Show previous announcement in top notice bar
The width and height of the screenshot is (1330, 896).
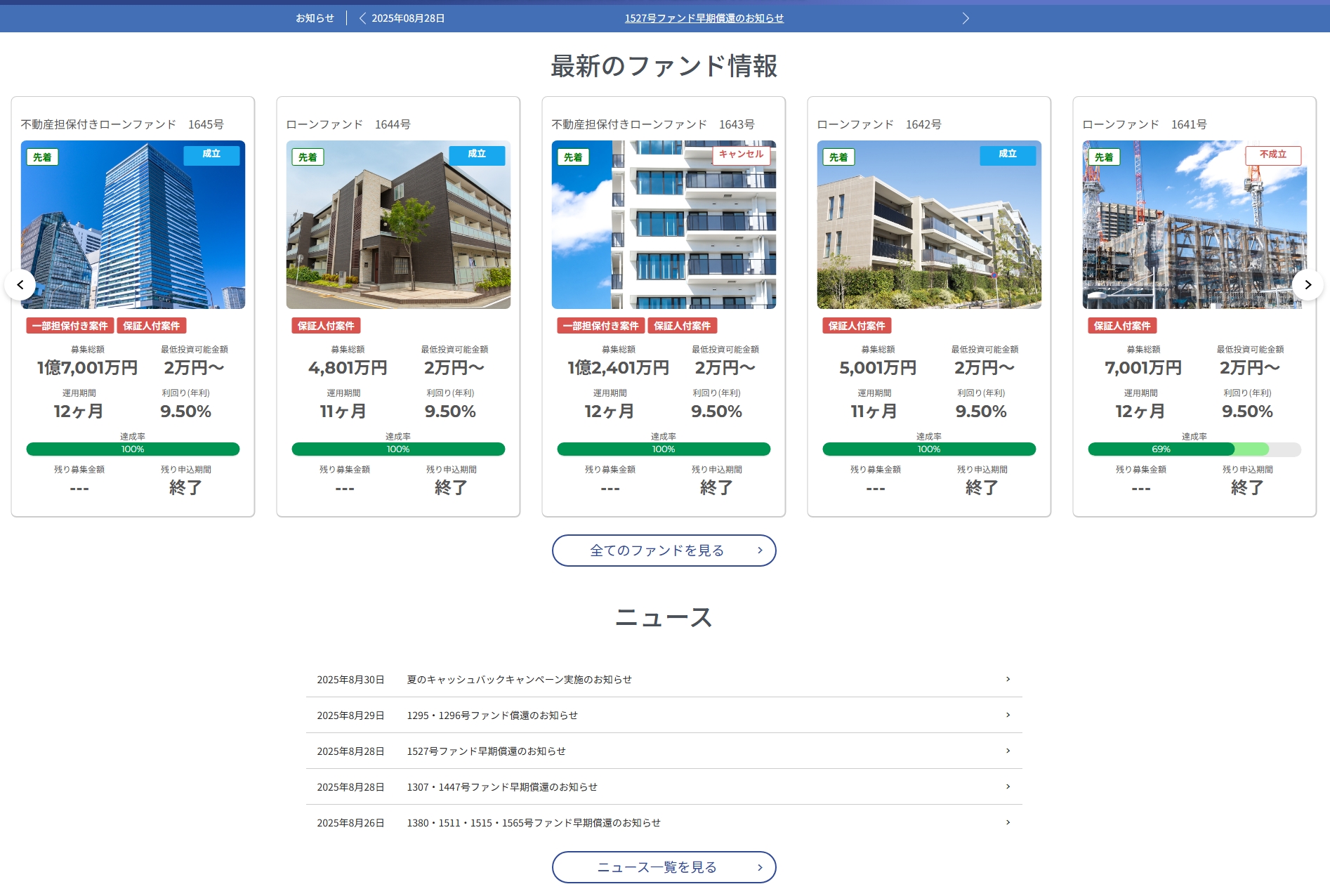[362, 18]
